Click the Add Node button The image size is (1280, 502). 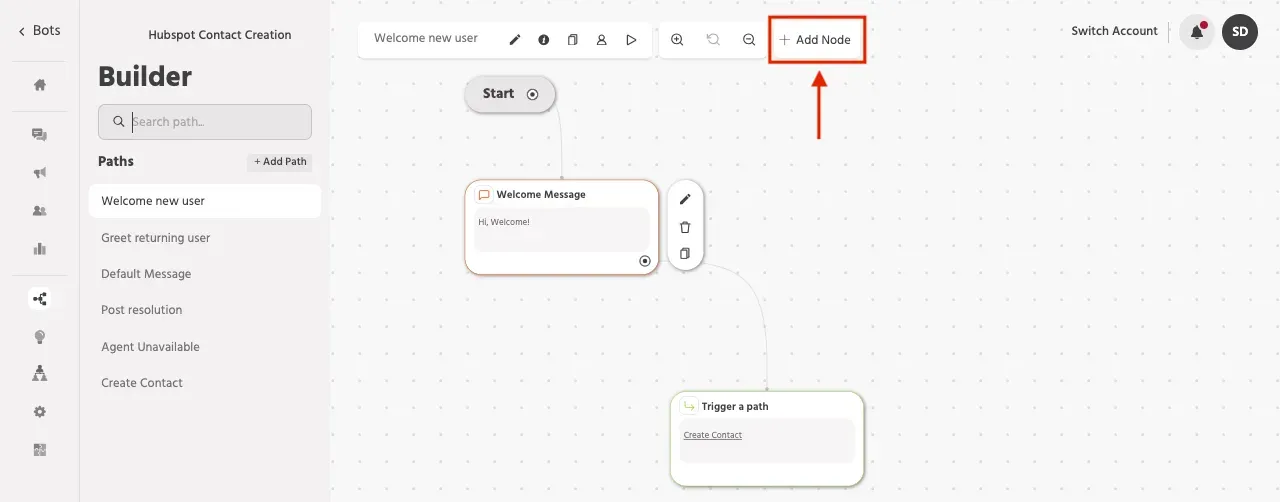[x=816, y=40]
